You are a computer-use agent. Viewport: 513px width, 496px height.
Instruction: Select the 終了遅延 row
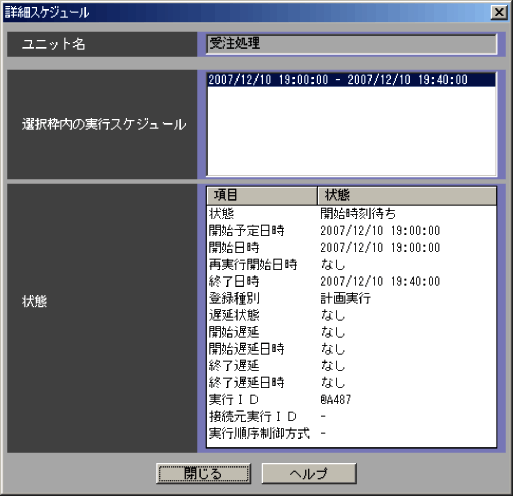point(351,366)
